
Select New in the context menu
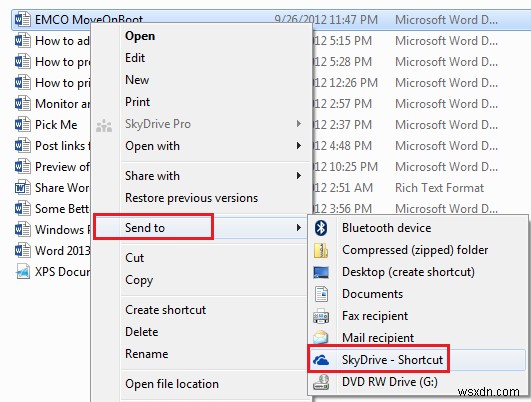(x=137, y=80)
